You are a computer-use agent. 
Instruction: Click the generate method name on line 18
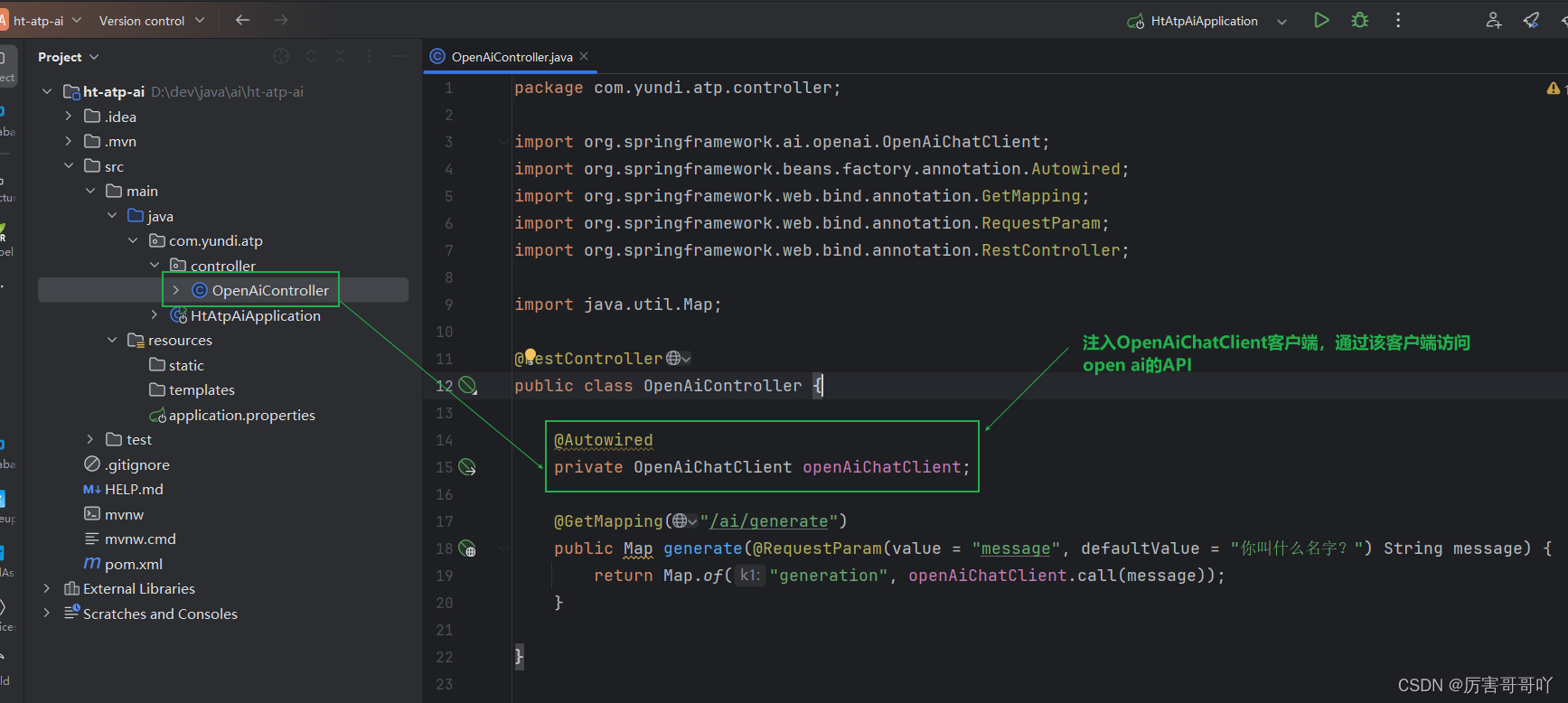coord(702,548)
